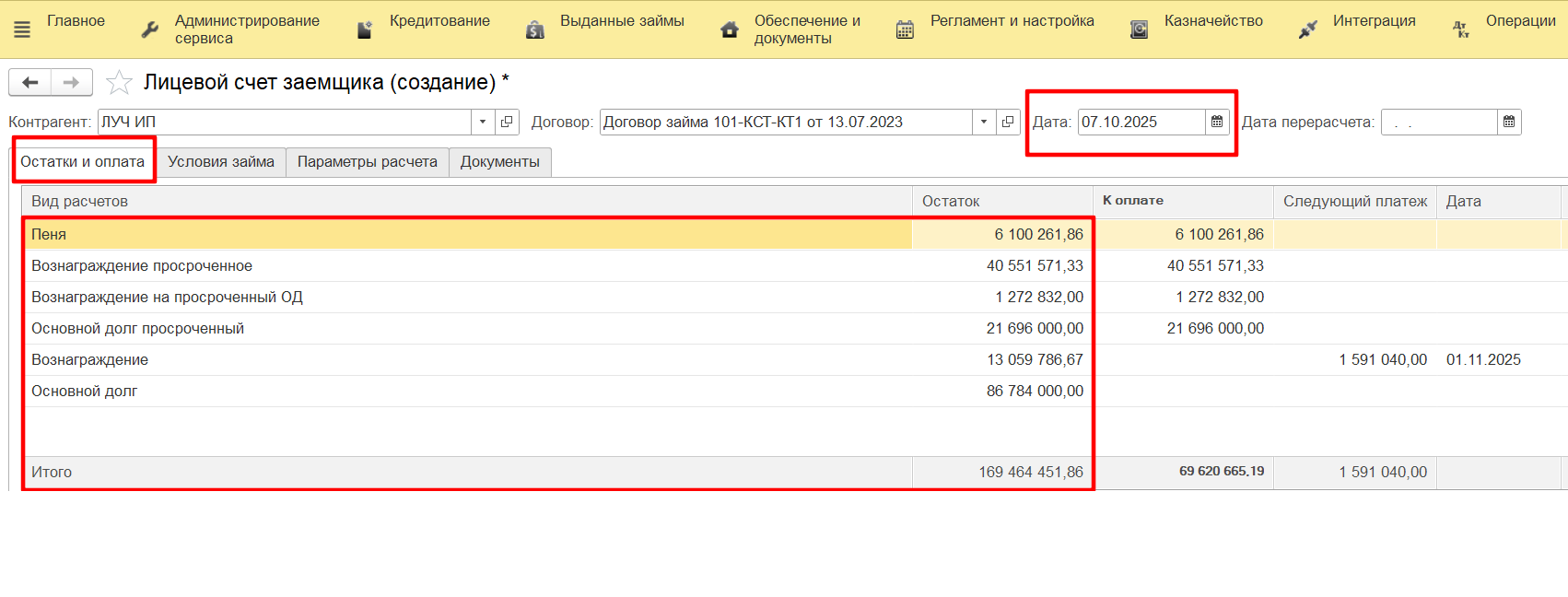Switch to the Остатки и оплата tab
This screenshot has height=597, width=1568.
point(83,161)
